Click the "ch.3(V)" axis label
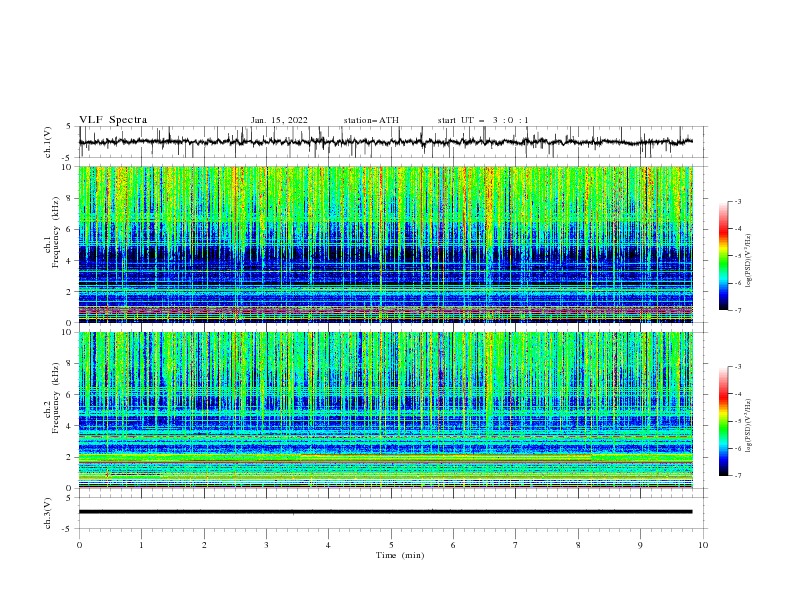 tap(48, 513)
